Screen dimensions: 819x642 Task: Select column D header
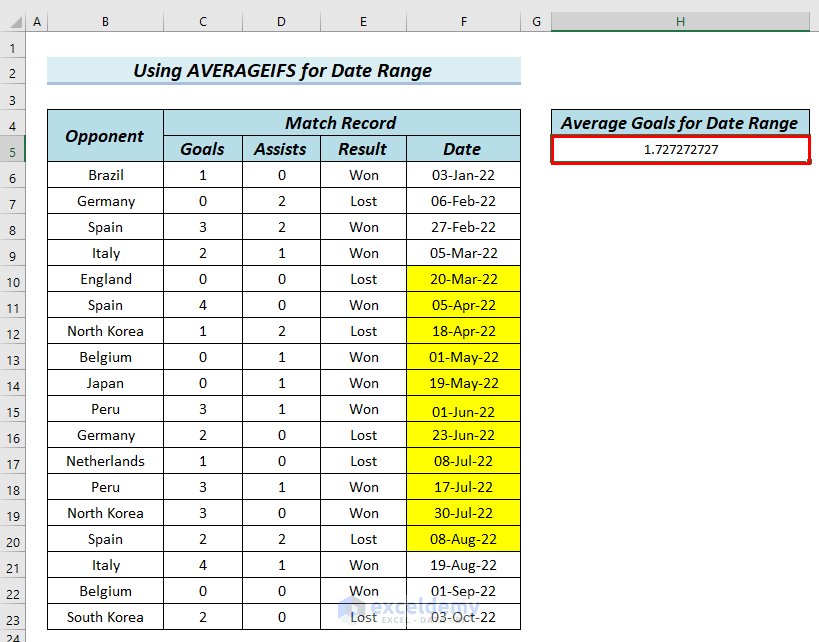click(x=281, y=22)
